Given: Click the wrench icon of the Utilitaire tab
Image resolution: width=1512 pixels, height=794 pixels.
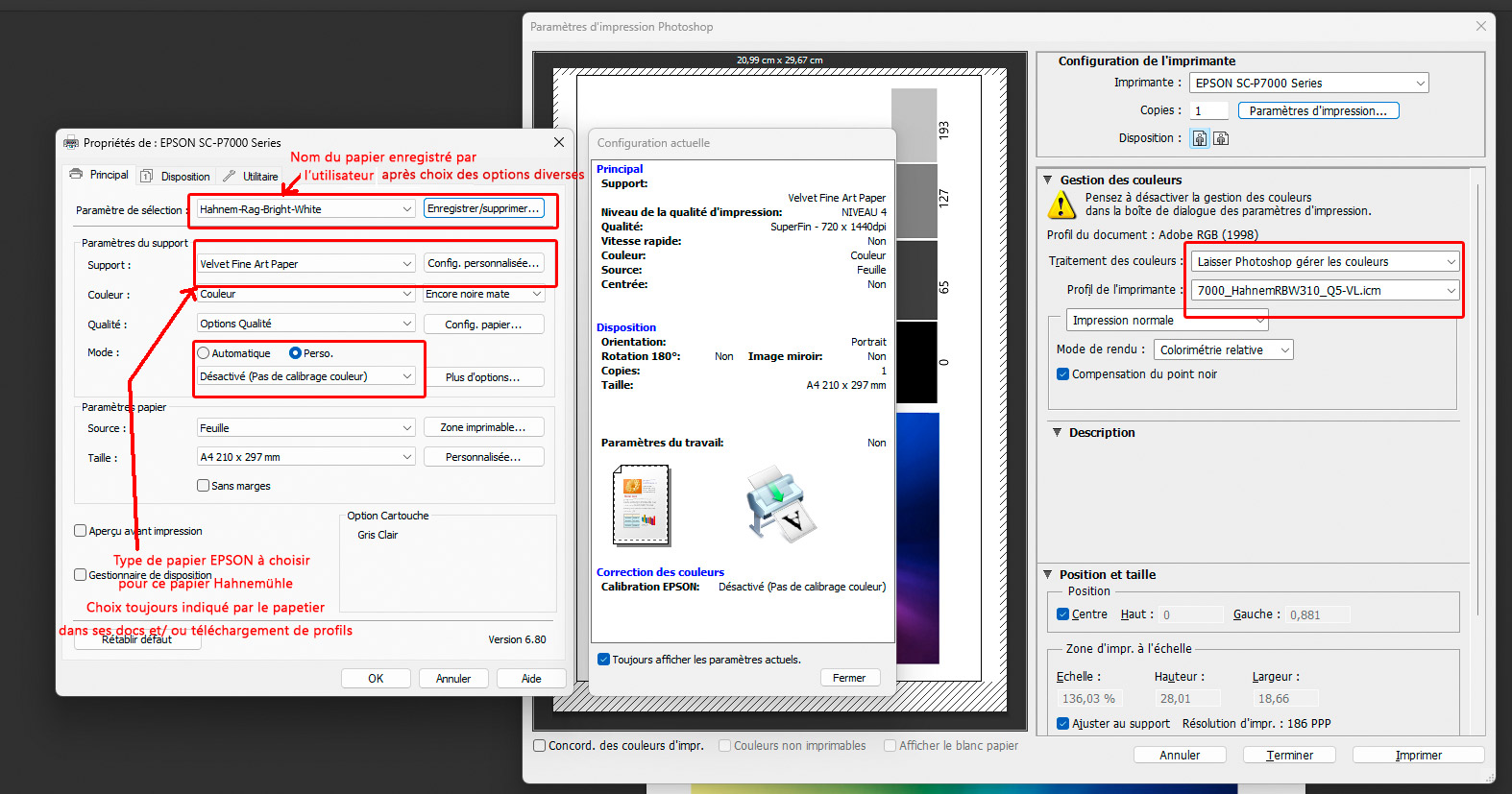Looking at the screenshot, I should click(x=229, y=176).
